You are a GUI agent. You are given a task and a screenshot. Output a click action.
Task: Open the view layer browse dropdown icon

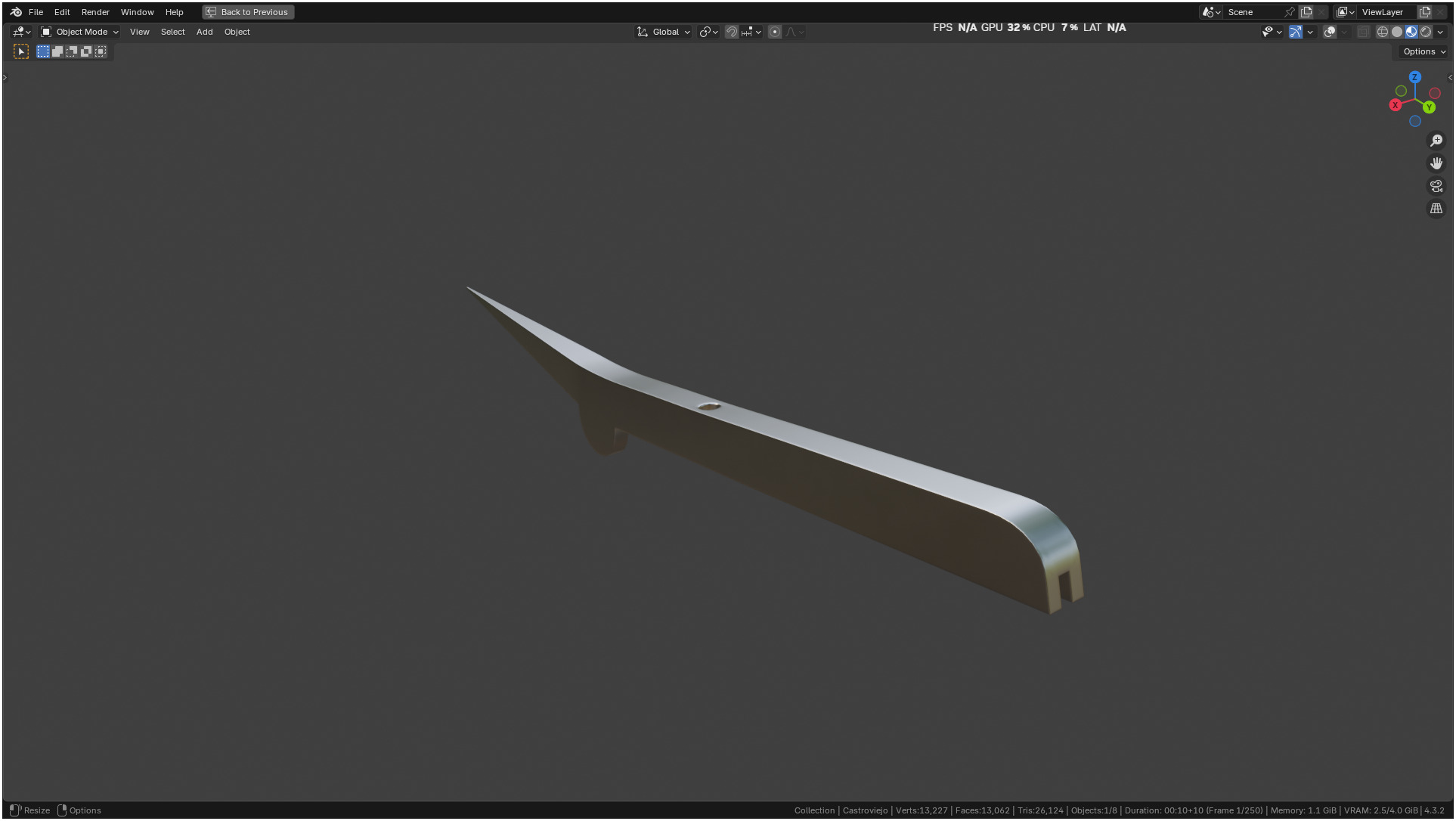point(1346,12)
